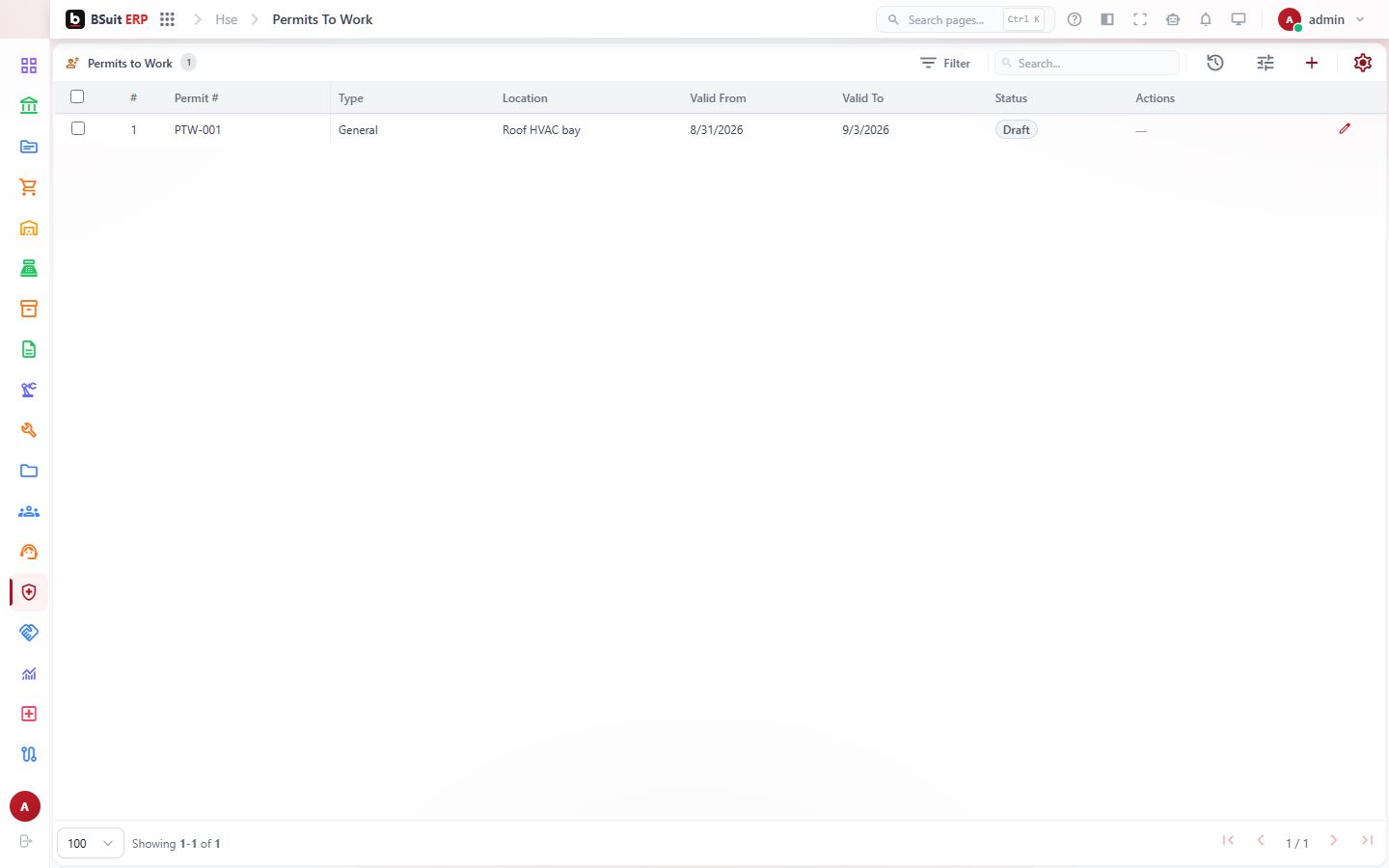1389x868 pixels.
Task: Open column settings sliders icon
Action: coord(1266,63)
